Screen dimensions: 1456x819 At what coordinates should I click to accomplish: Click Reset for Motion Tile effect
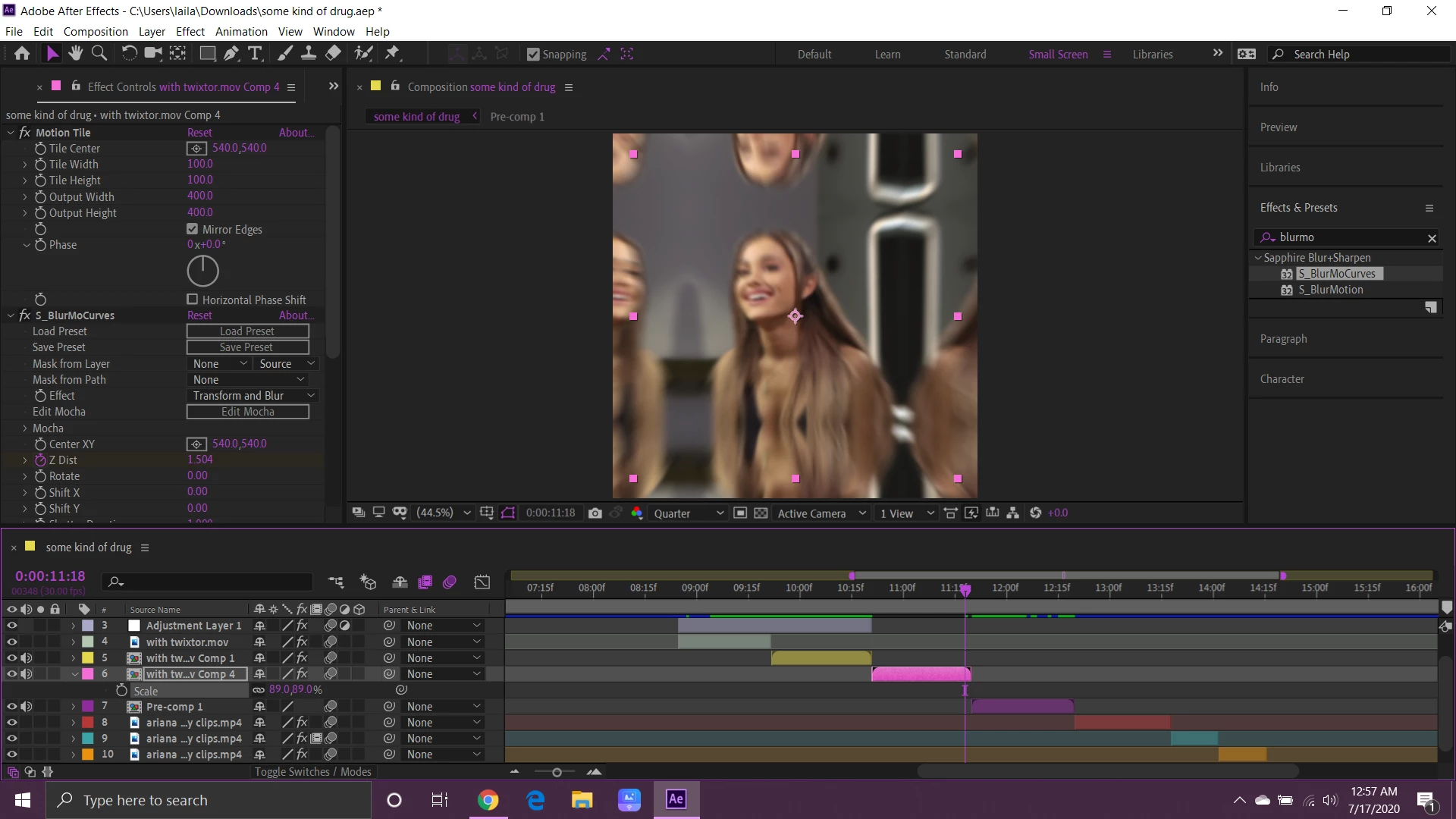[199, 133]
